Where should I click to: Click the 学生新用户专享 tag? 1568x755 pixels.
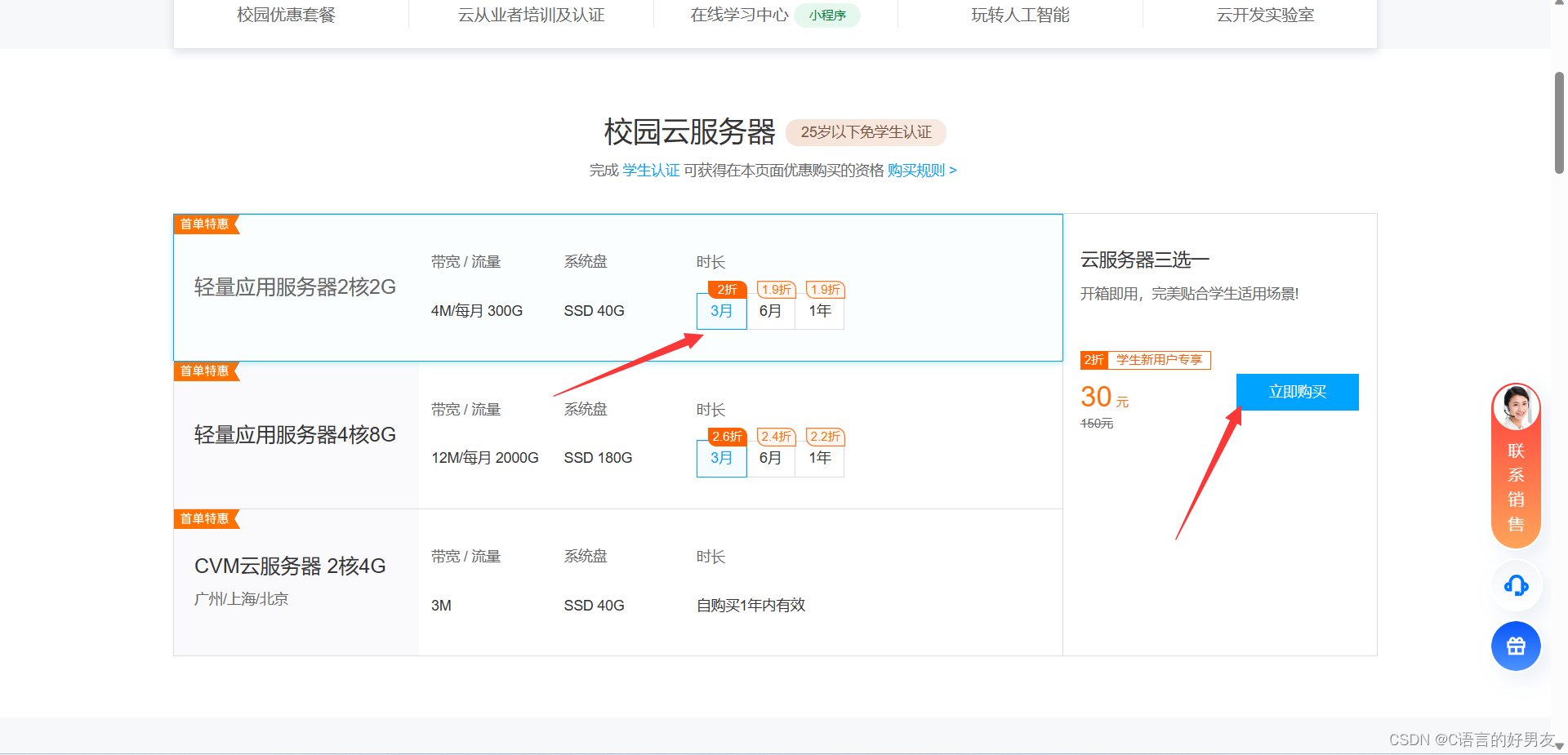1159,359
